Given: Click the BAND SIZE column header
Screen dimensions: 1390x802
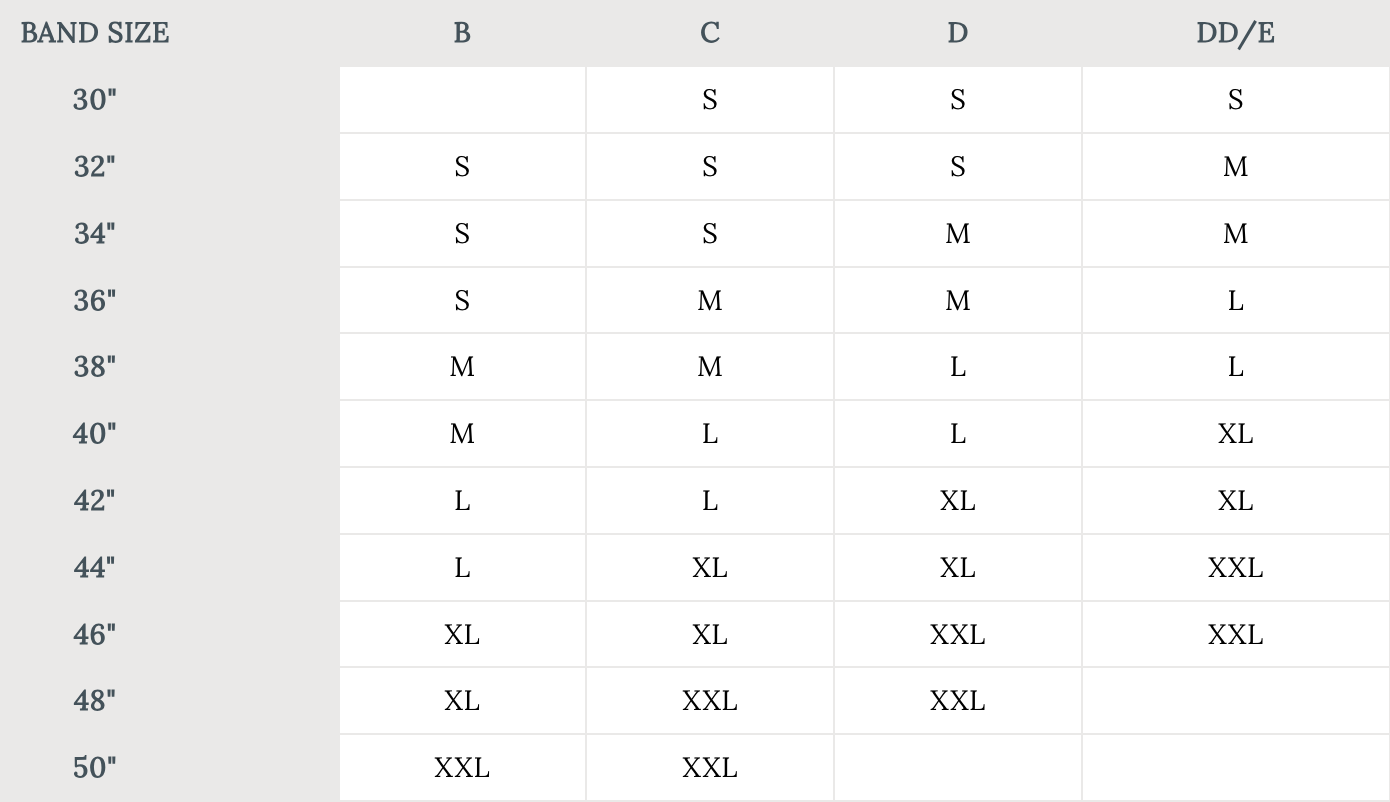Looking at the screenshot, I should (x=95, y=33).
